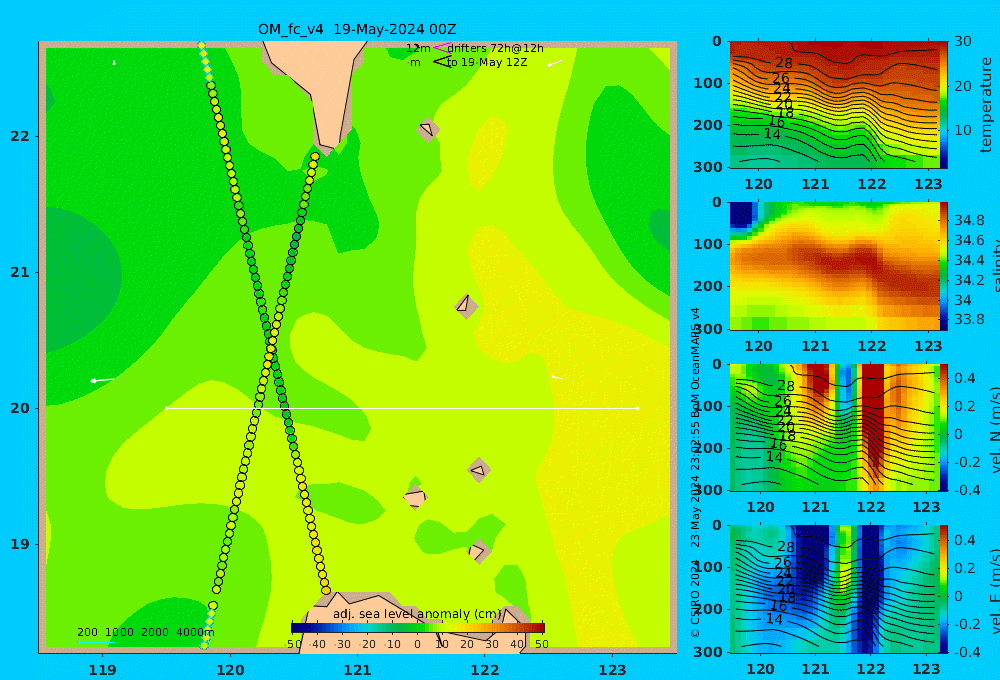Screen dimensions: 1000x680
Task: Click the vertical '© CSIRO 2024' credit text
Action: coord(695,598)
